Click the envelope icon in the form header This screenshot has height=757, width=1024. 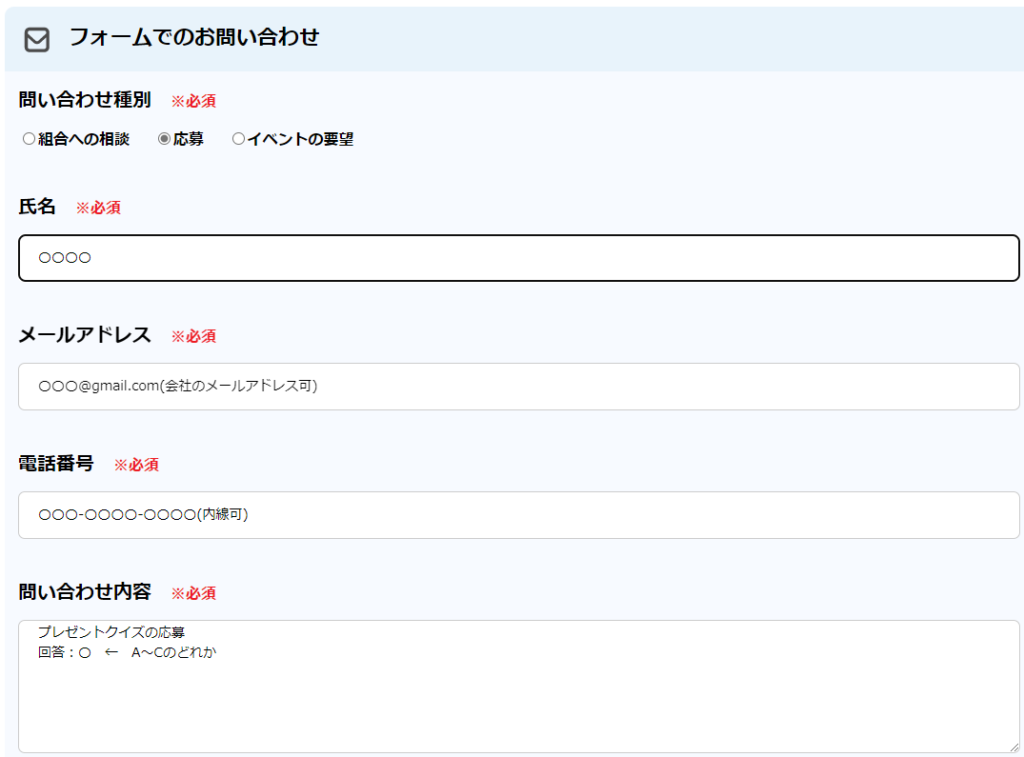(x=37, y=39)
